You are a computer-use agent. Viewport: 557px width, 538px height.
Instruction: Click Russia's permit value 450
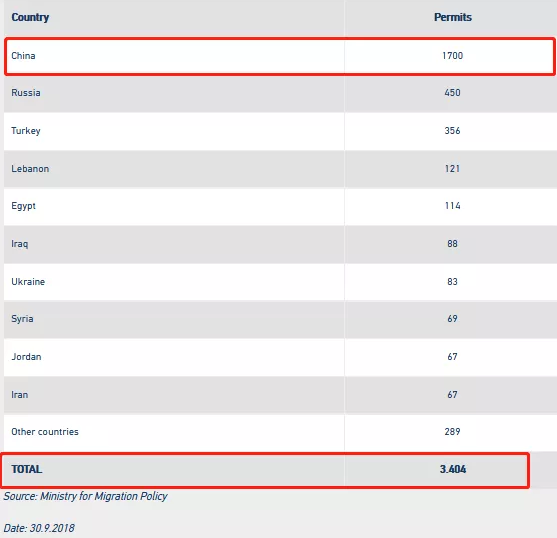click(x=453, y=93)
